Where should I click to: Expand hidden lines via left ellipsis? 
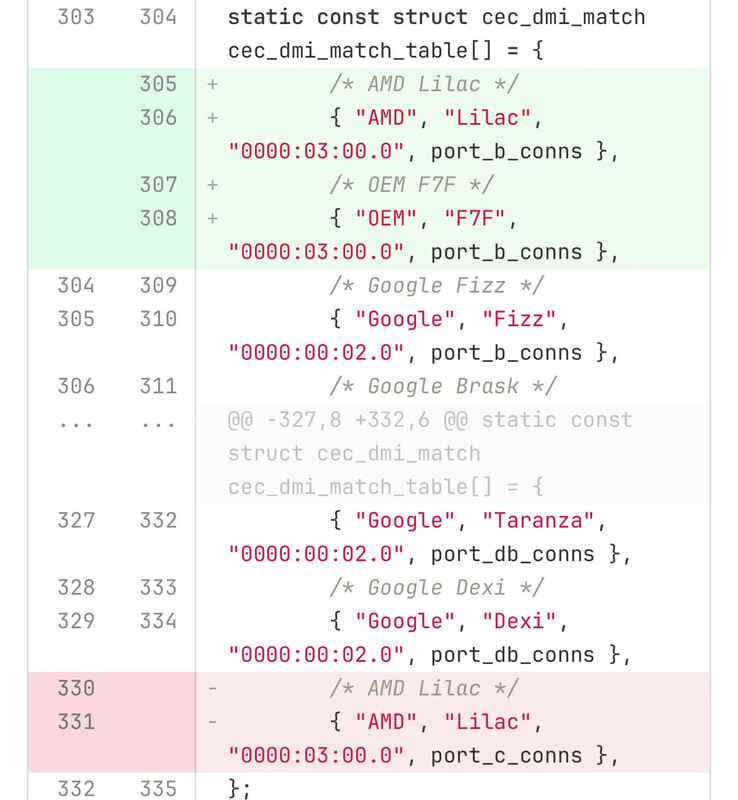(76, 423)
